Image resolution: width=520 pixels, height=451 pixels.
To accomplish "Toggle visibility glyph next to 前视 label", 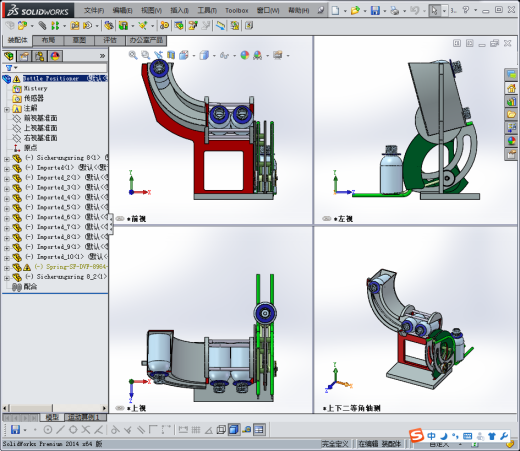I will point(120,219).
